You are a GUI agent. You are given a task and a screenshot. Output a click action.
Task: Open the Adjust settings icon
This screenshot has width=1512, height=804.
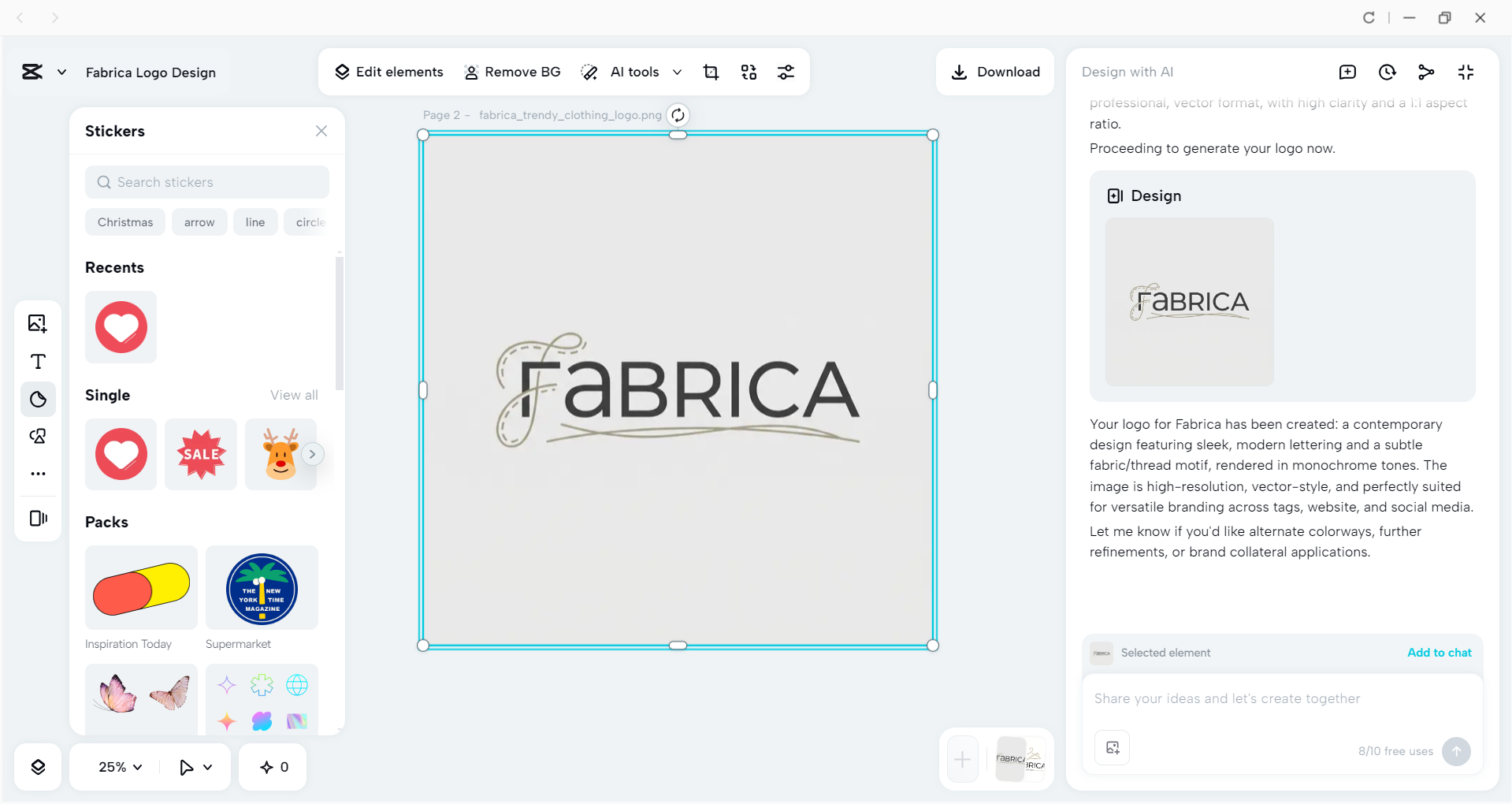[x=786, y=72]
